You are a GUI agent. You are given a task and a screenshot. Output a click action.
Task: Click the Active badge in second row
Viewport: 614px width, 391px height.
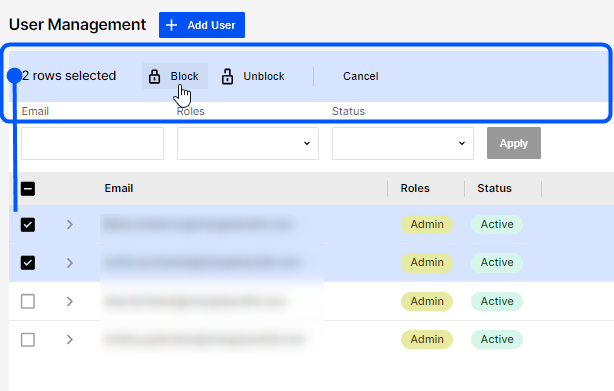coord(497,262)
